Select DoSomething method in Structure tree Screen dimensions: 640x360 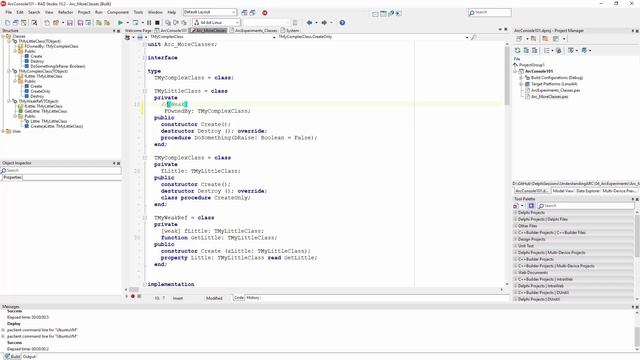click(58, 66)
